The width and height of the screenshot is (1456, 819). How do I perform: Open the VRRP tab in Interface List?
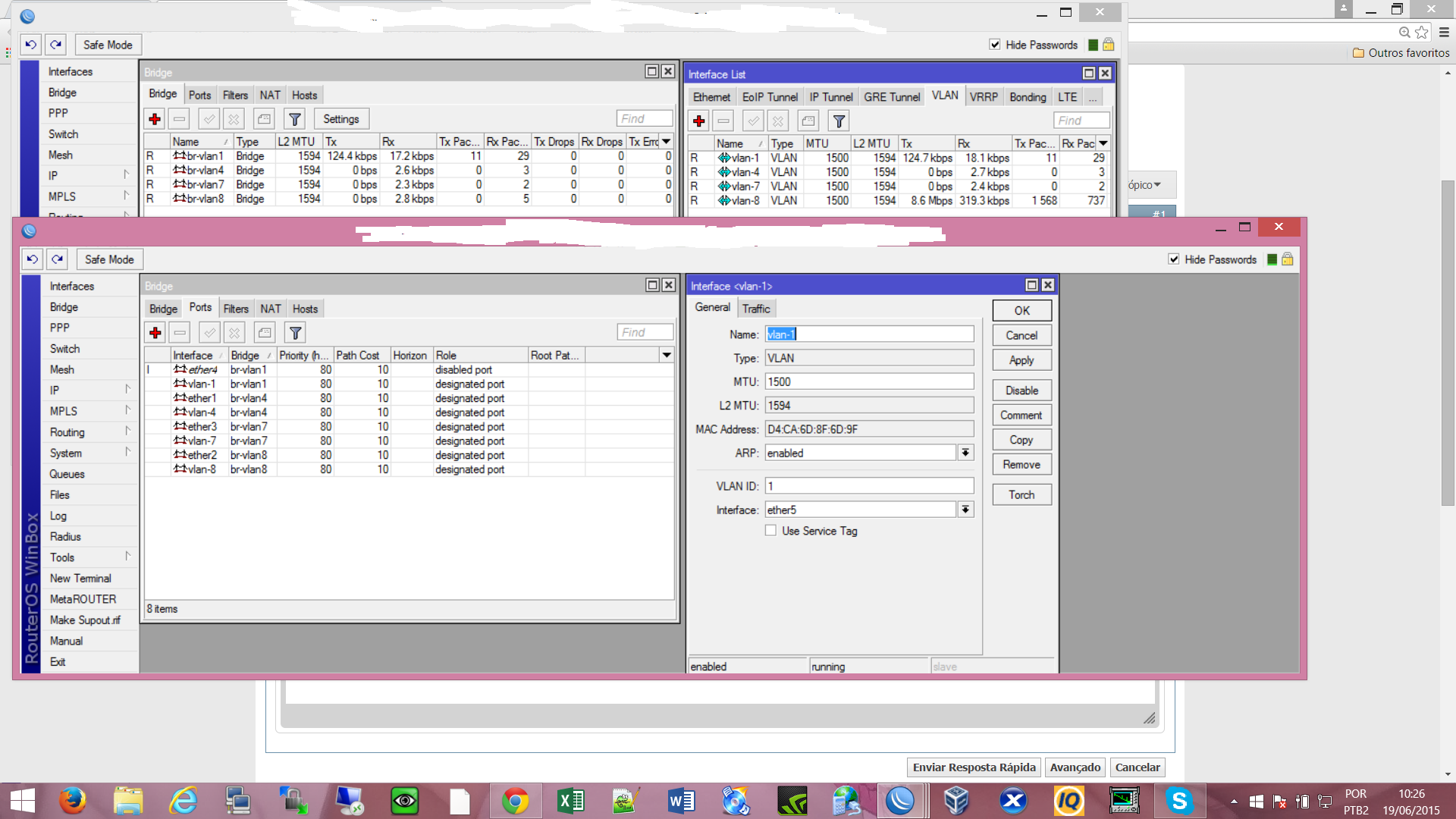(x=983, y=97)
